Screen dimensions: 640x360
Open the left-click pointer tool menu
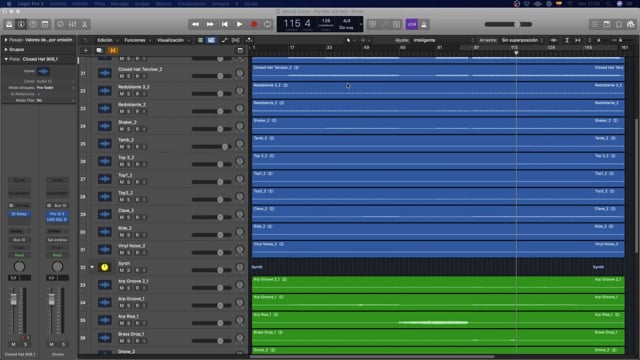coord(350,40)
